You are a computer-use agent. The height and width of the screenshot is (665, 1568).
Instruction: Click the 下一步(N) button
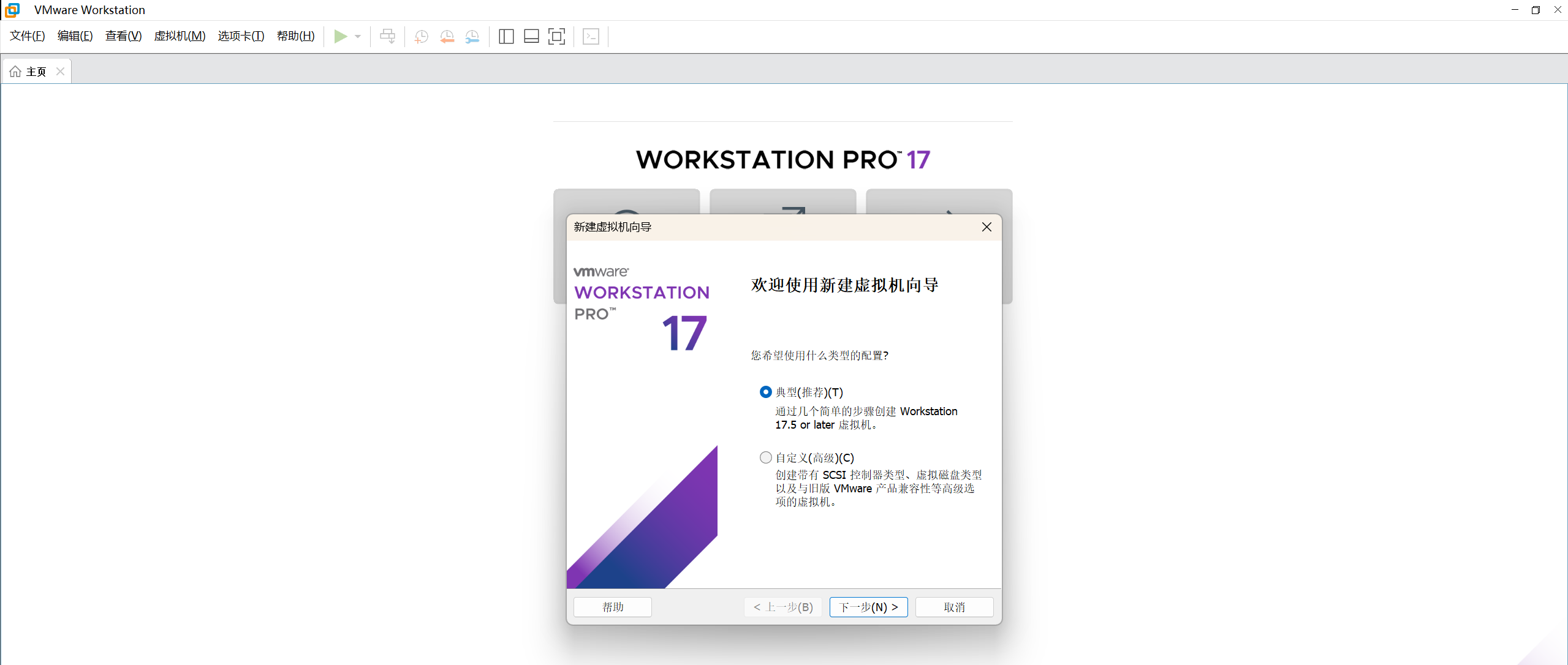click(x=868, y=607)
